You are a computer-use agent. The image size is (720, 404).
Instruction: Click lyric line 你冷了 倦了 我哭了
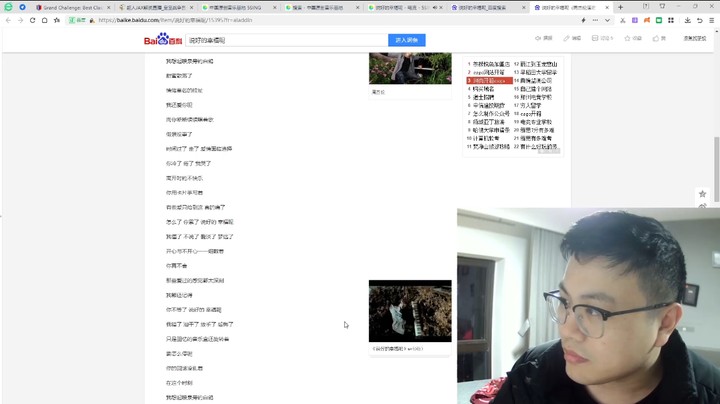189,163
